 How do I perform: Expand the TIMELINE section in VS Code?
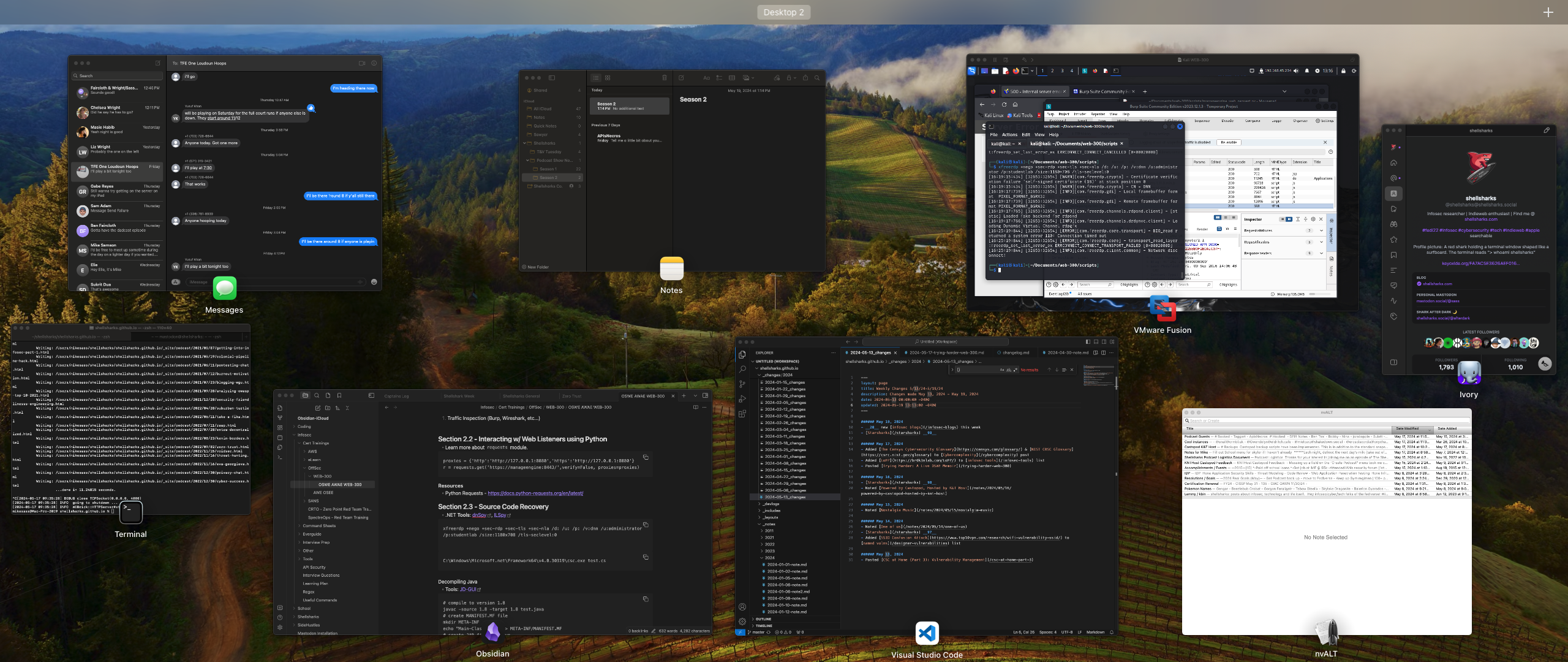click(x=764, y=626)
